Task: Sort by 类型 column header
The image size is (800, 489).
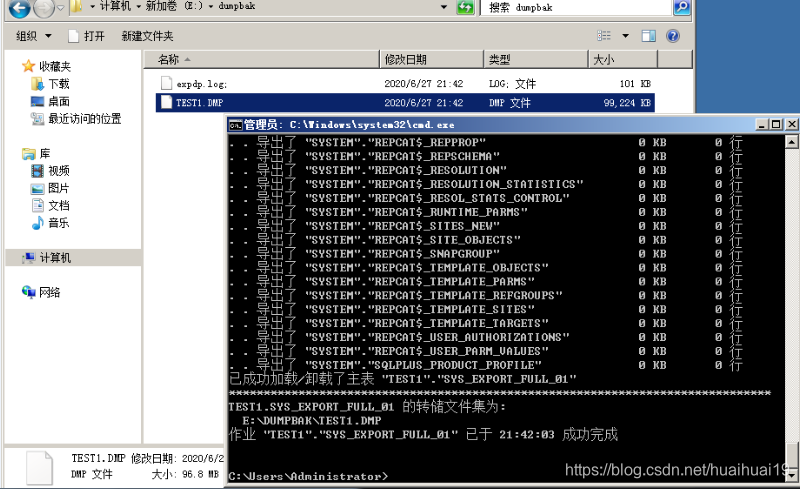Action: tap(536, 59)
